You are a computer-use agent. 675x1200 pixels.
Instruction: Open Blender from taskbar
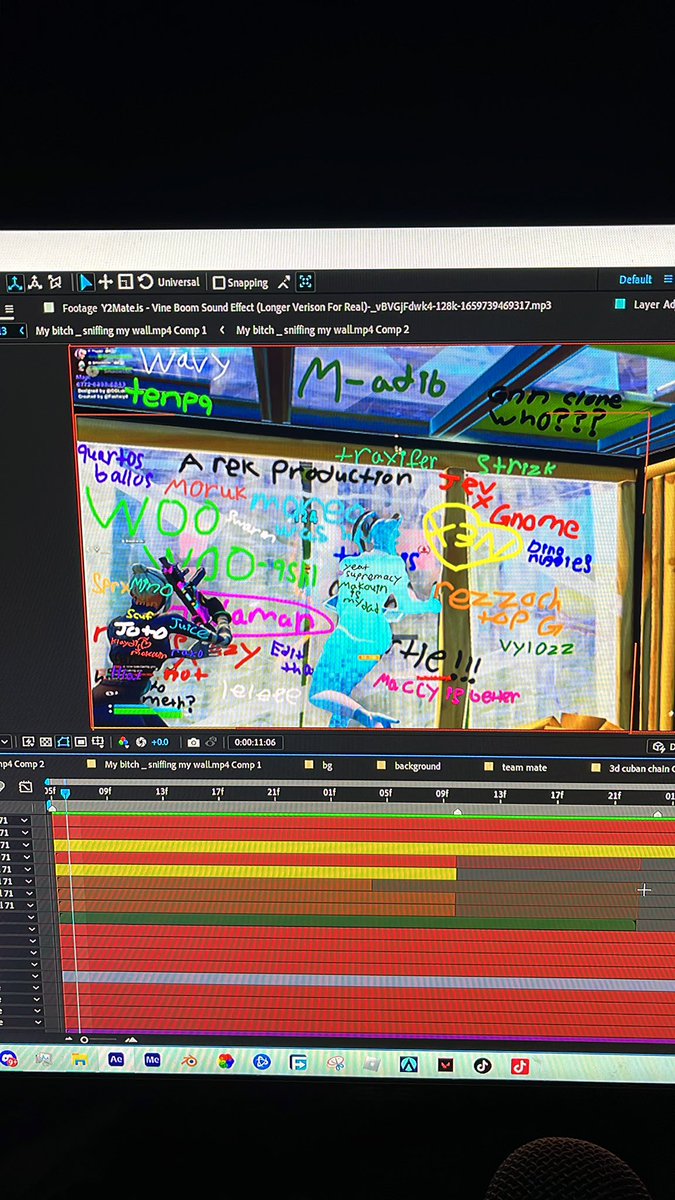pos(189,1060)
